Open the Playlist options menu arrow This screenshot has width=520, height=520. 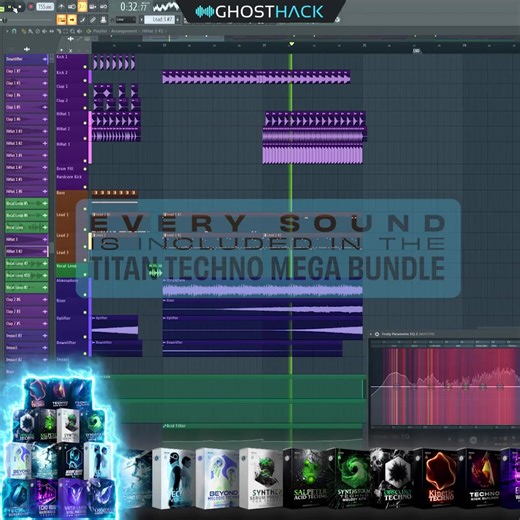click(x=7, y=31)
